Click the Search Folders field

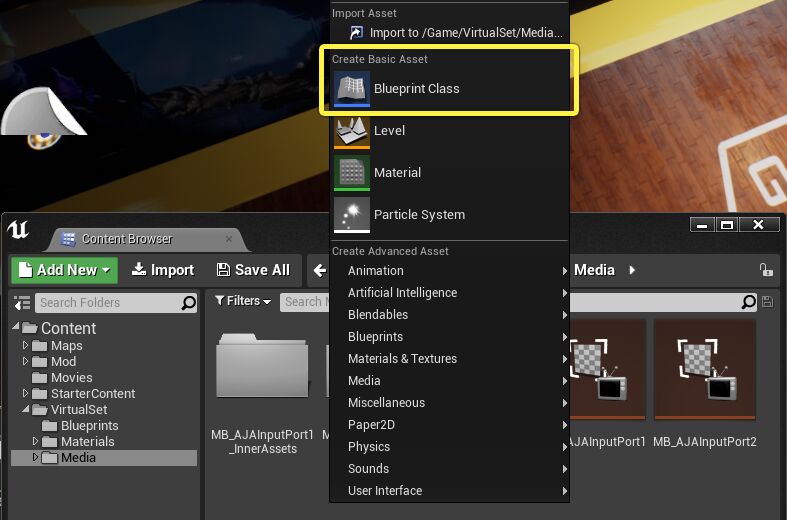pyautogui.click(x=116, y=303)
